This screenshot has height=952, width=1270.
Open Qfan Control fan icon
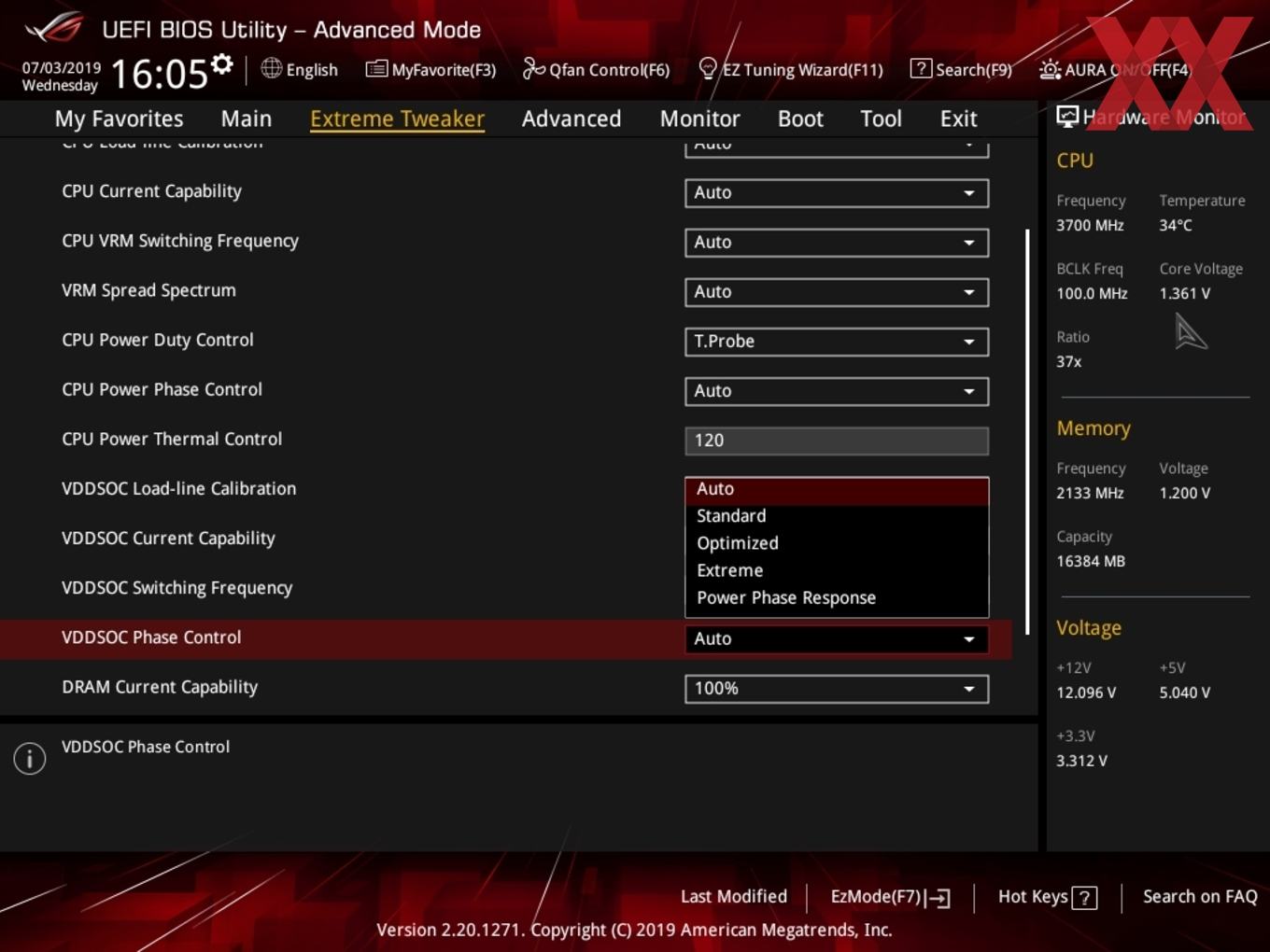[x=533, y=68]
